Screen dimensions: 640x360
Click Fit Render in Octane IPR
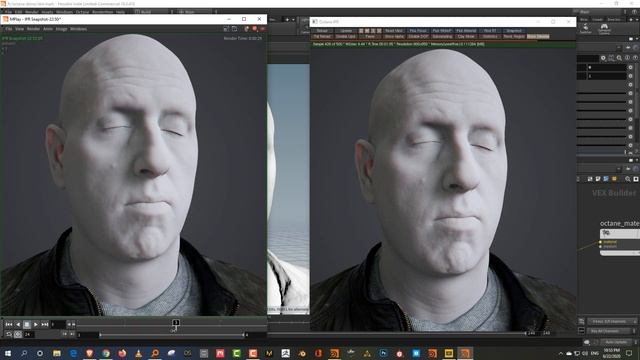tap(322, 36)
